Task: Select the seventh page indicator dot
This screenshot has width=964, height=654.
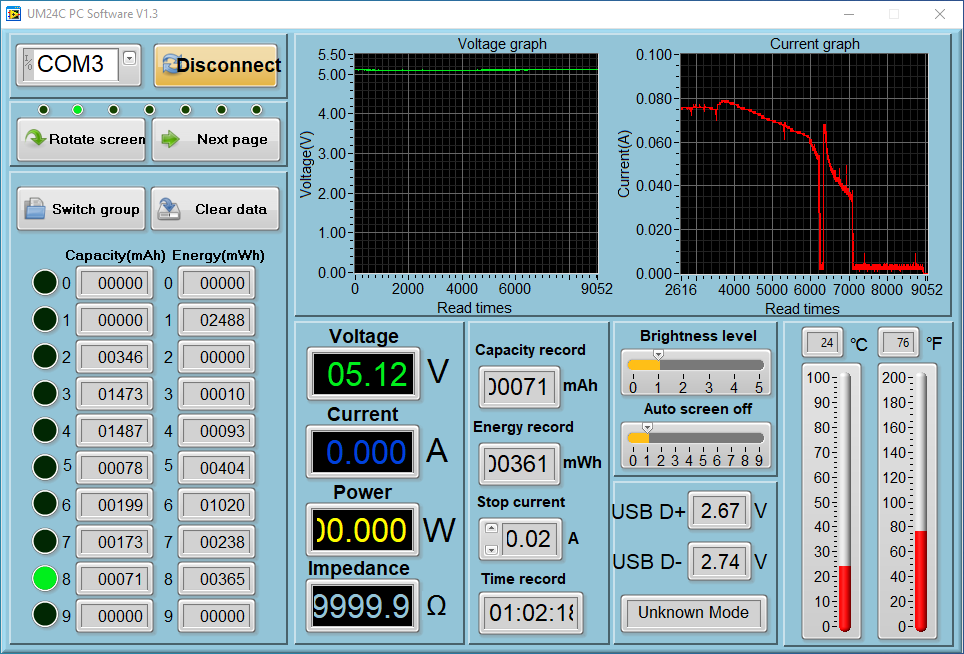Action: click(x=256, y=110)
